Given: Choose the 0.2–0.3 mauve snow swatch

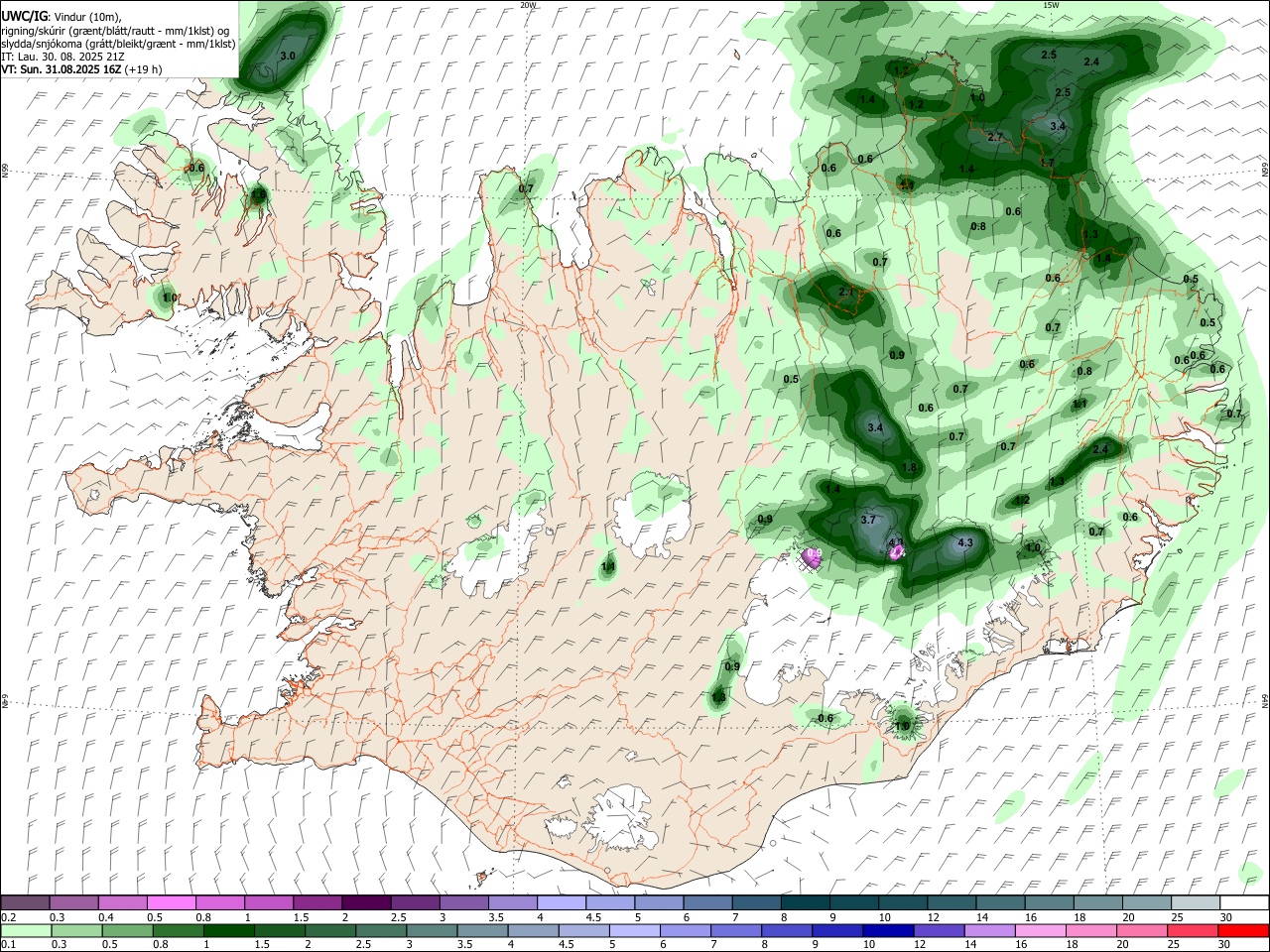Looking at the screenshot, I should [25, 902].
